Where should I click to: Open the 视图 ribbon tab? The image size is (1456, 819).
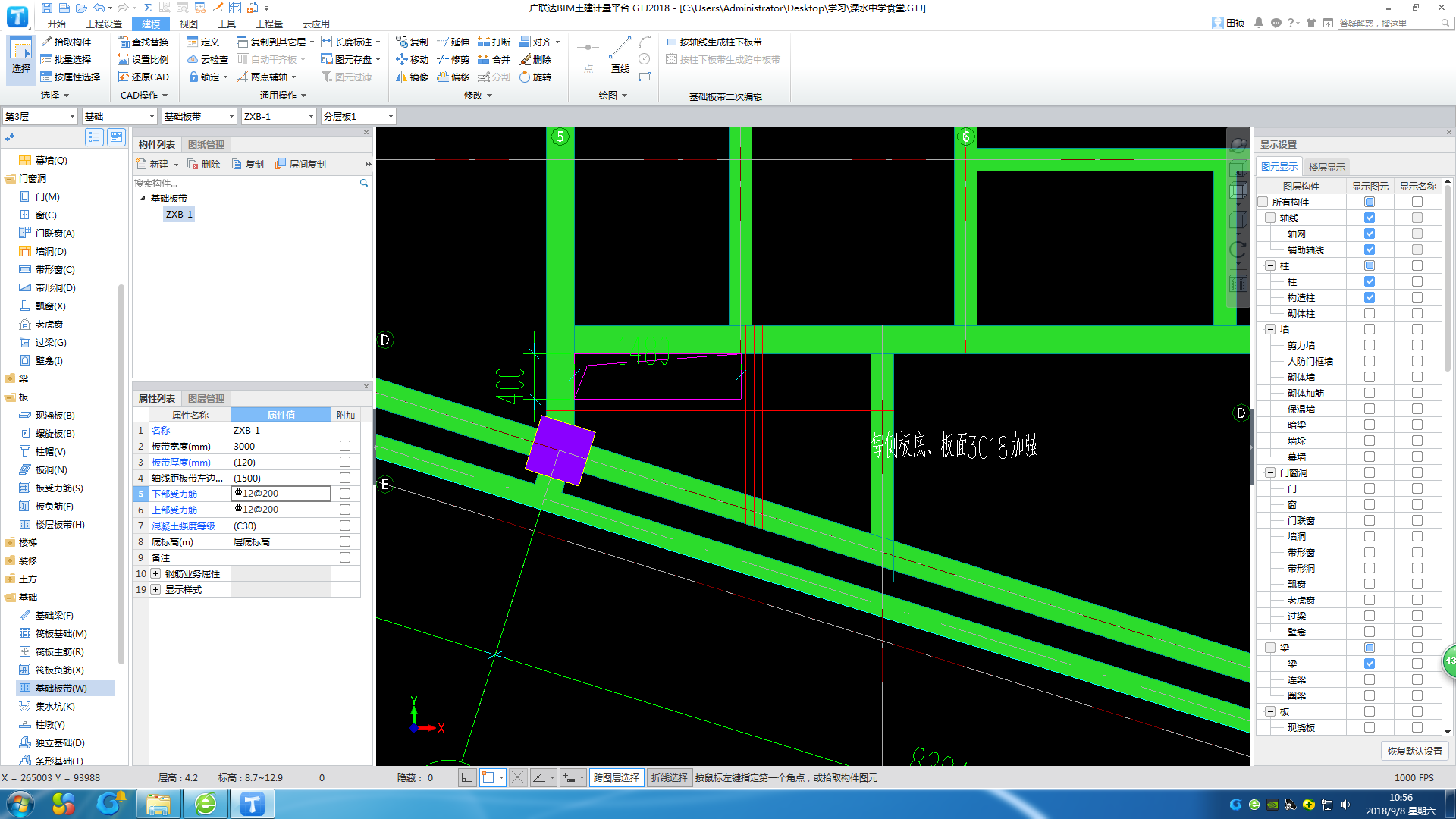pyautogui.click(x=188, y=24)
